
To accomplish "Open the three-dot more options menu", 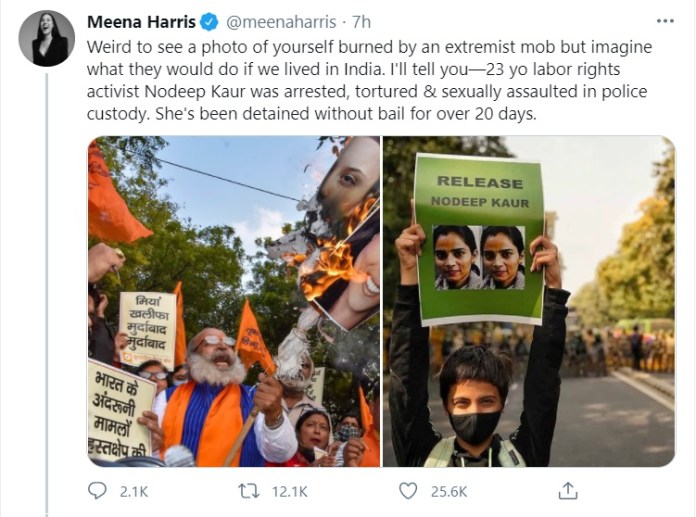I will [665, 21].
